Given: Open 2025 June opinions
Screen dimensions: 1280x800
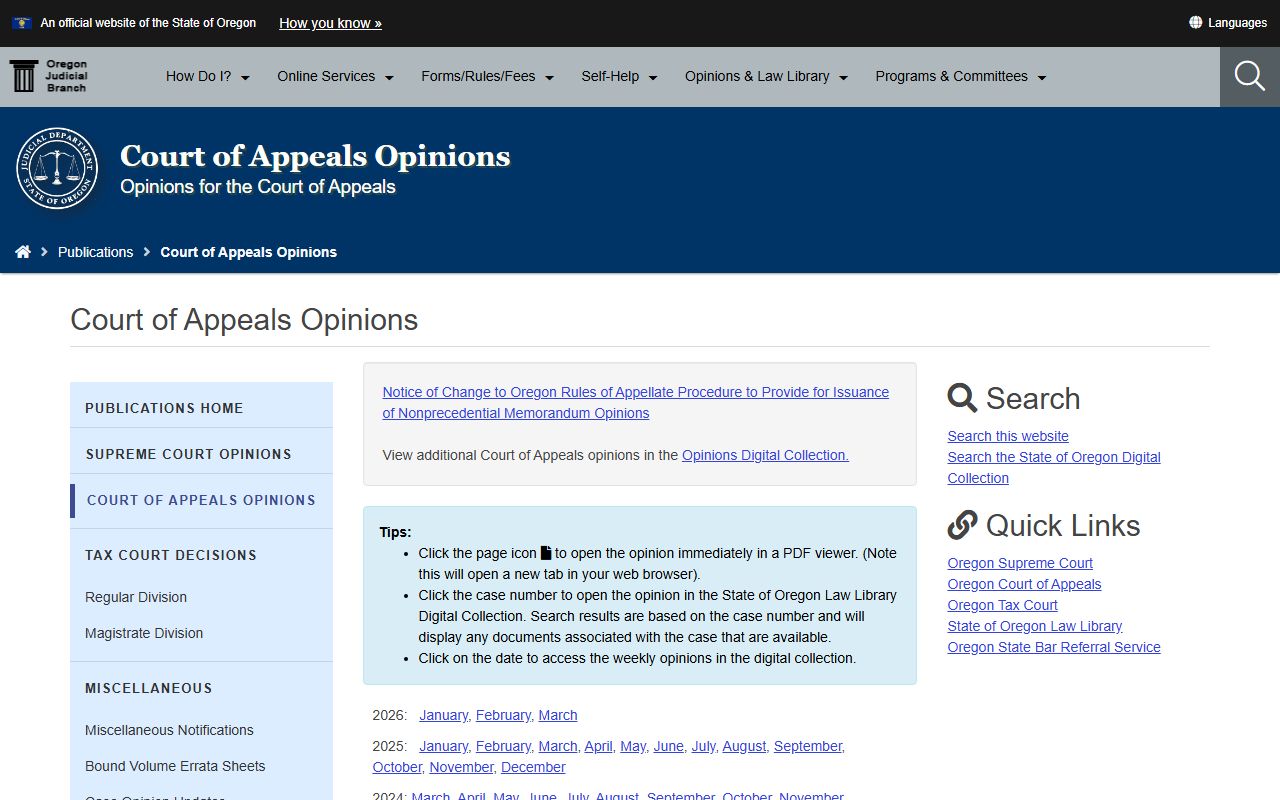Looking at the screenshot, I should click(668, 746).
